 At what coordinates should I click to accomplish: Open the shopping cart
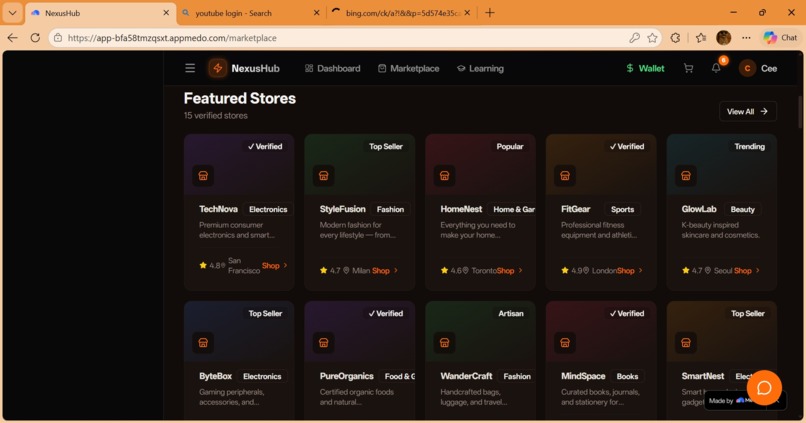[688, 68]
